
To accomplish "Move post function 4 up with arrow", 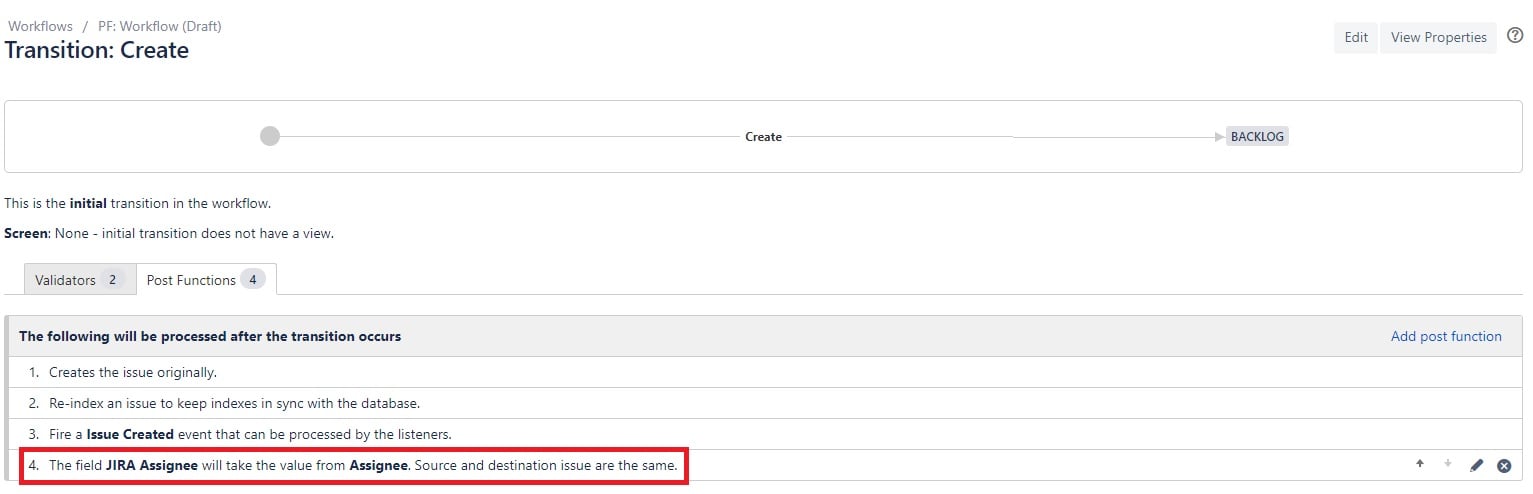I will click(1419, 464).
